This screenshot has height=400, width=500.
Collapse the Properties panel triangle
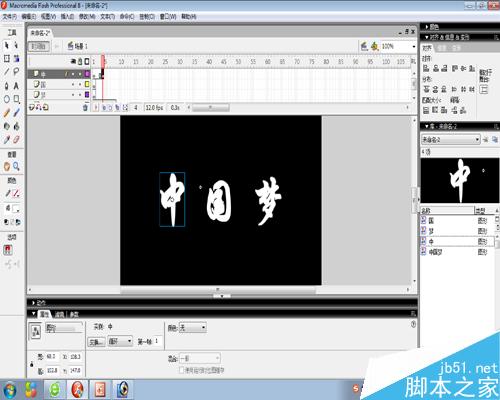(x=34, y=314)
